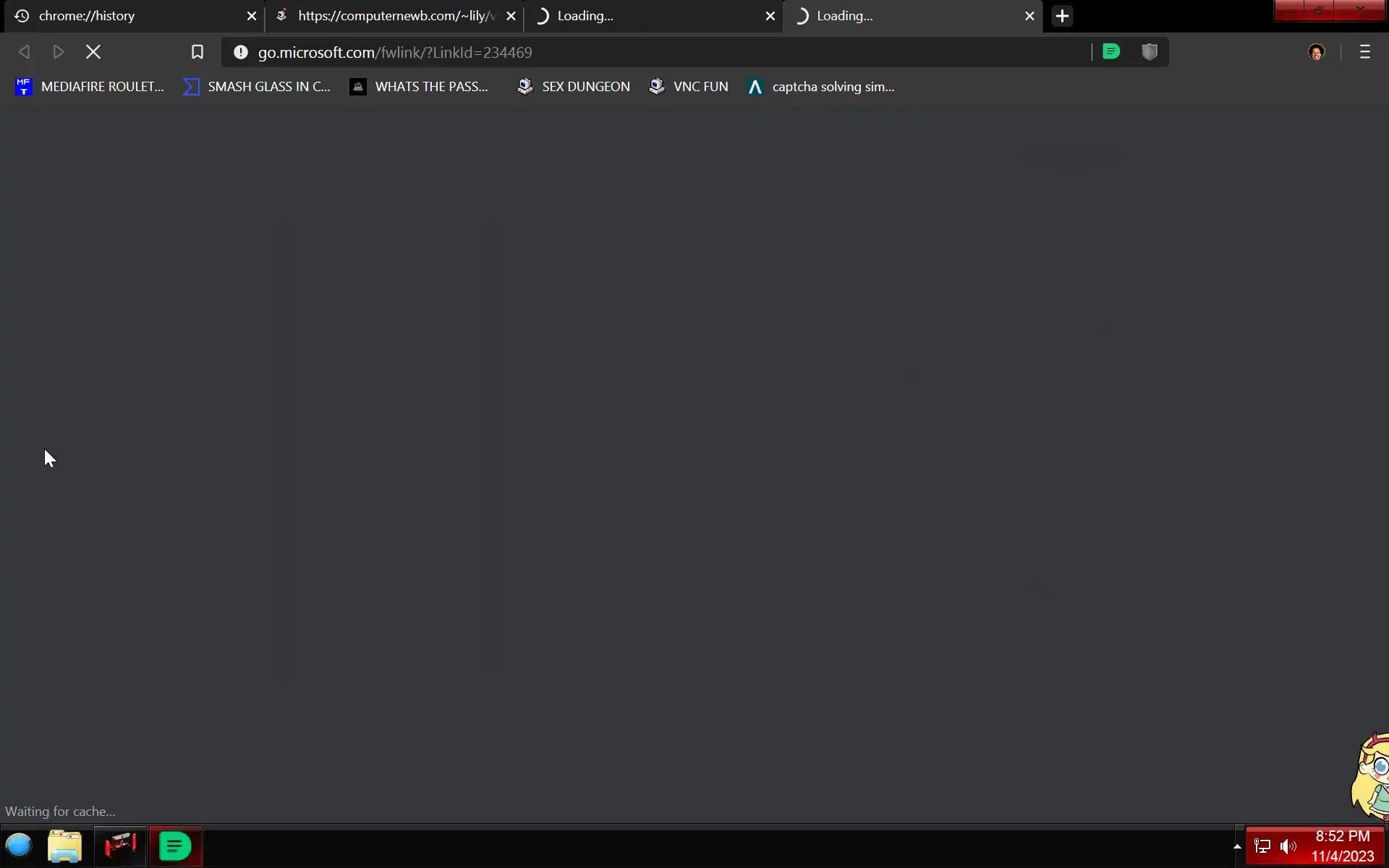This screenshot has width=1389, height=868.
Task: Click the volume speaker tray icon
Action: 1288,846
